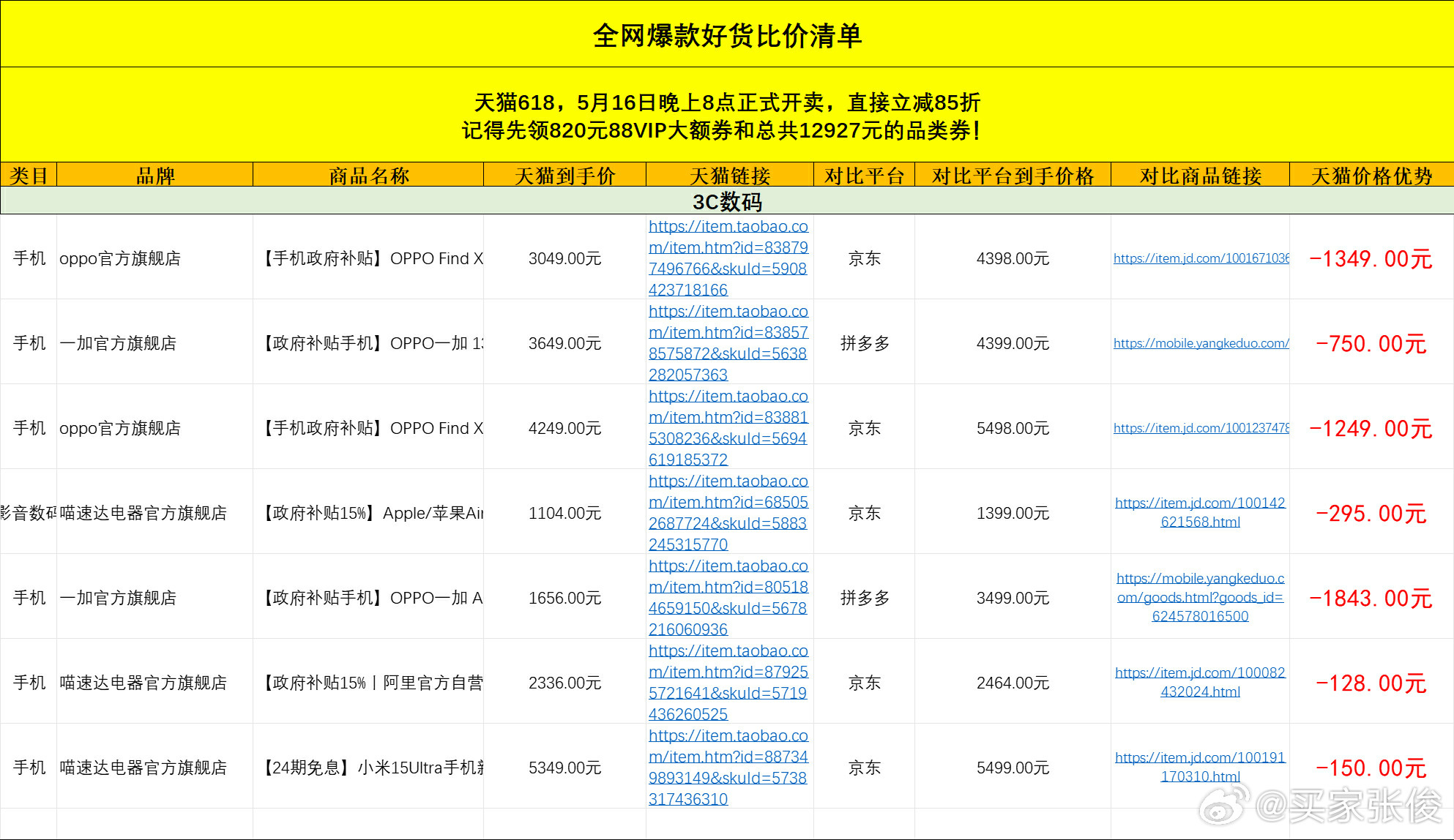Click the 2336.00元 price cell
This screenshot has height=840, width=1454.
point(564,683)
